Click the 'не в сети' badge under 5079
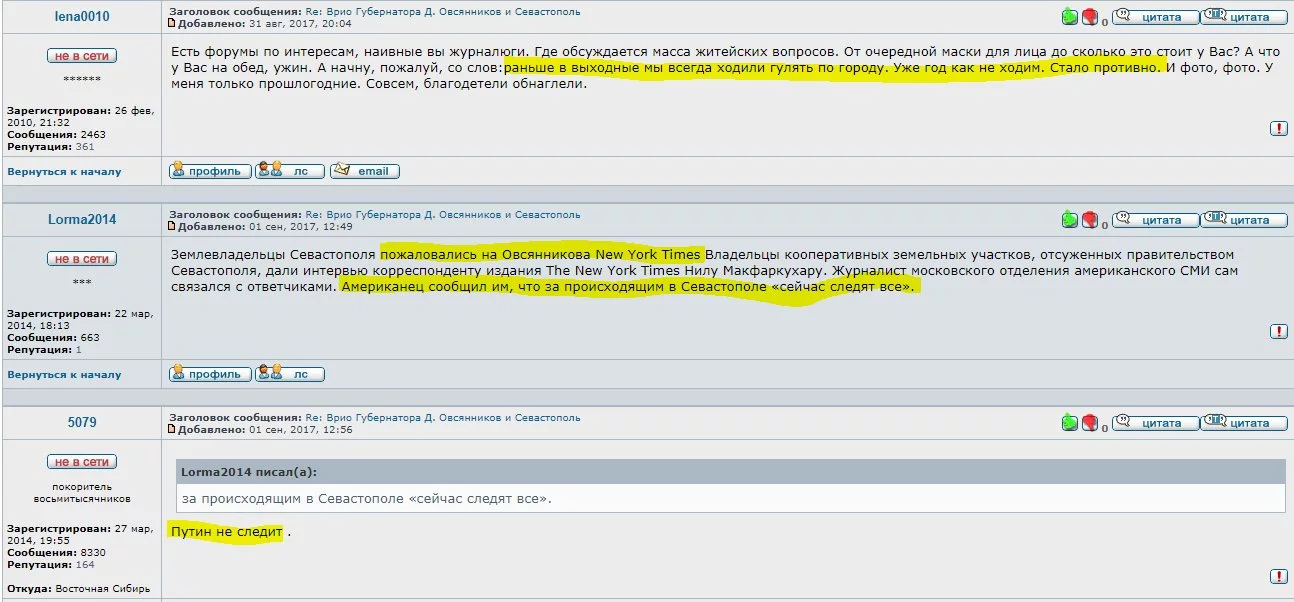Image resolution: width=1294 pixels, height=602 pixels. click(82, 462)
